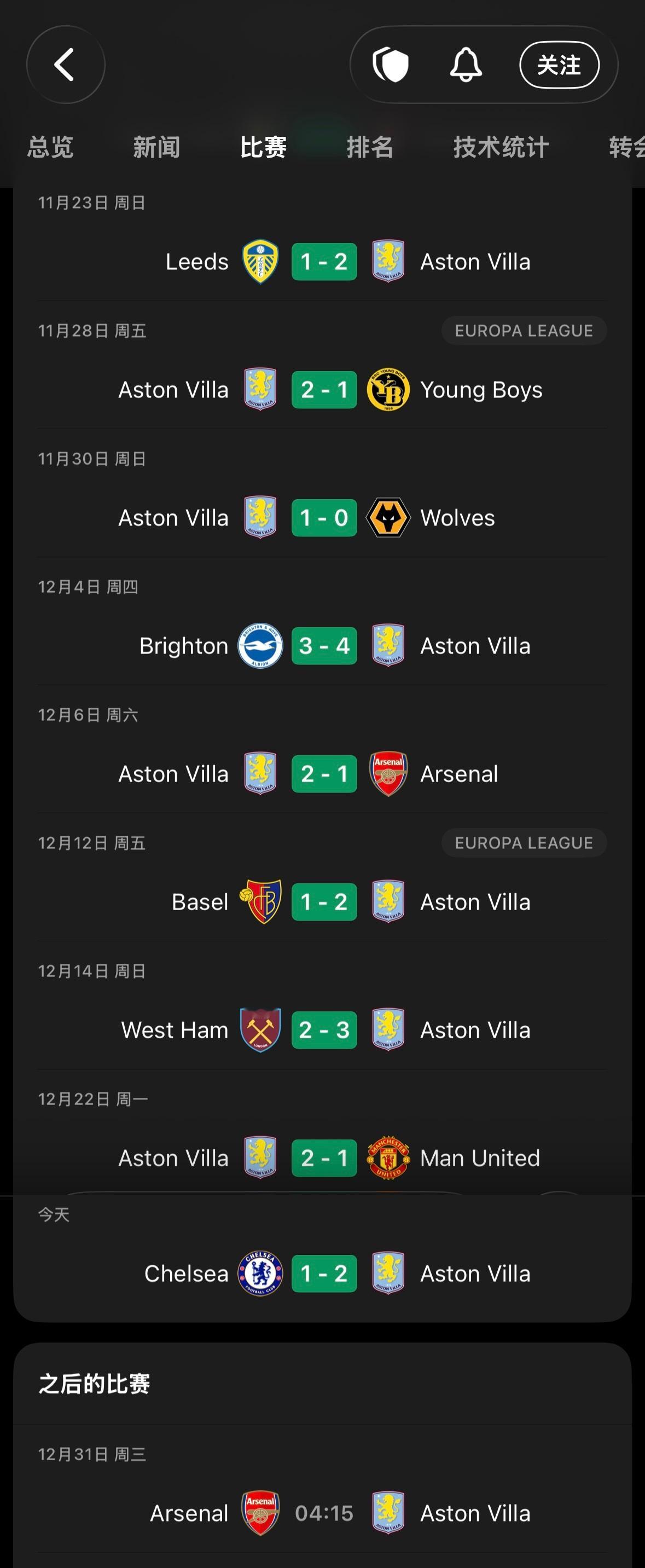Image resolution: width=645 pixels, height=1568 pixels.
Task: Click the Man United crest
Action: (x=388, y=1158)
